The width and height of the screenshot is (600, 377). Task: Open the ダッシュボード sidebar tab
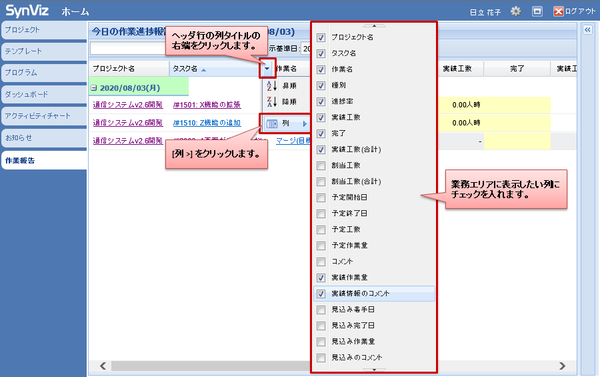point(44,94)
